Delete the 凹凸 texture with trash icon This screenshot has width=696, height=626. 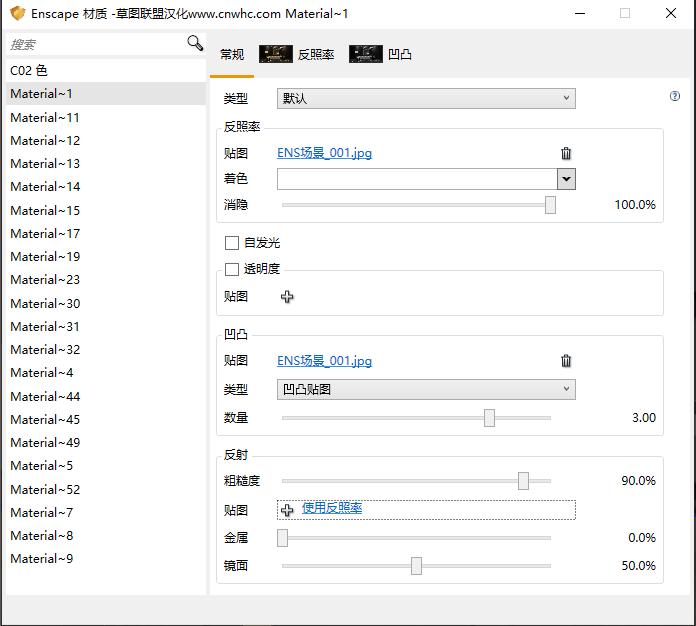point(566,361)
